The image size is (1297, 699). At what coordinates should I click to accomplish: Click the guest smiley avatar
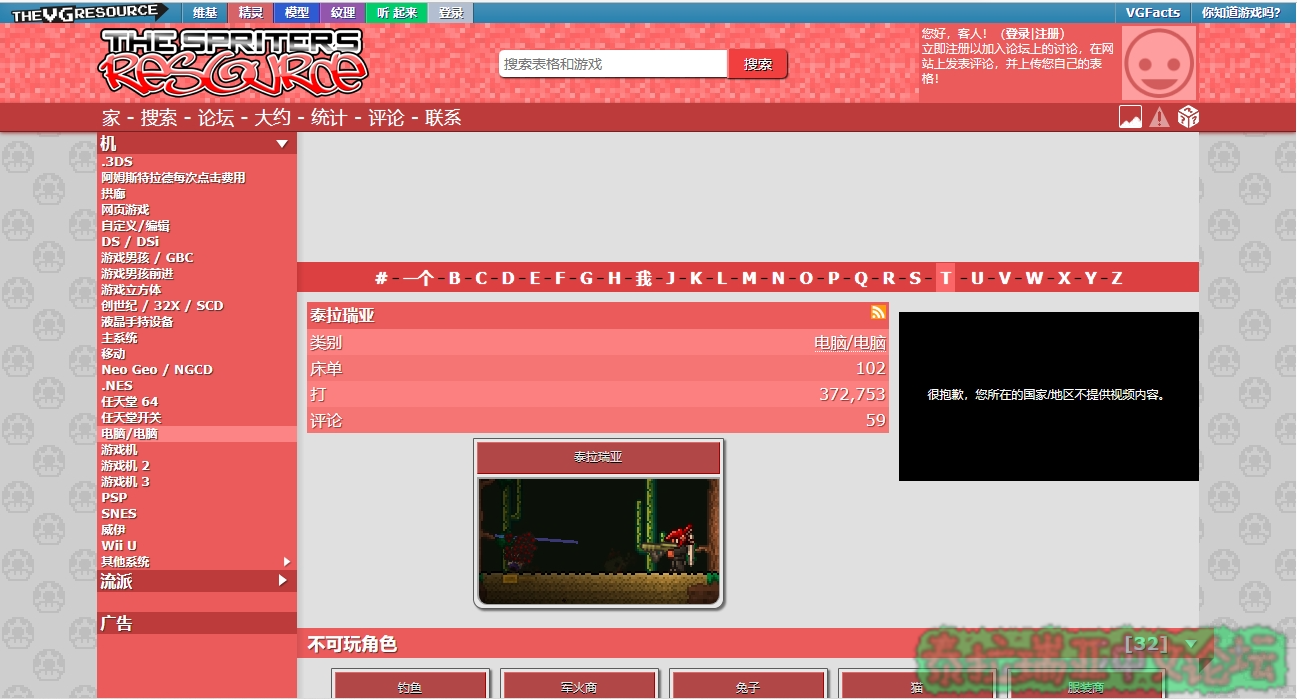click(x=1160, y=62)
